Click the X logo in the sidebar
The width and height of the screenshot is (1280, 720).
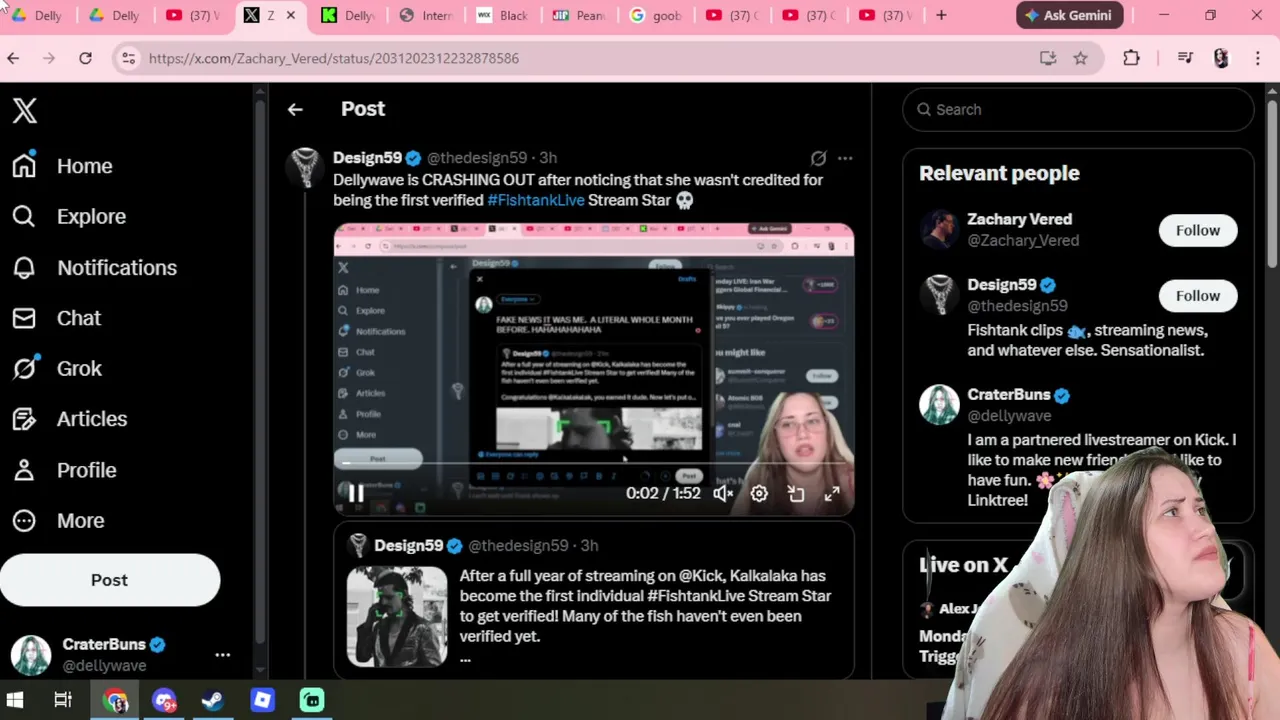click(25, 110)
